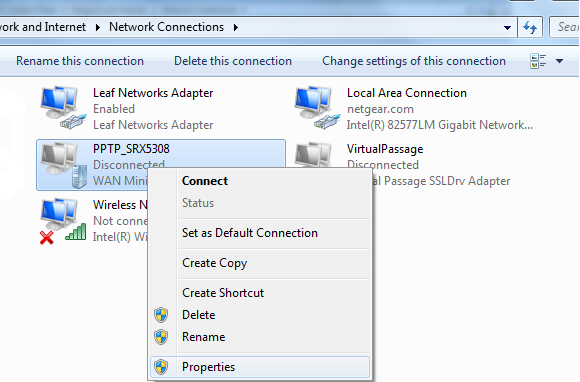Click the Enabled status under Leaf Networks

coord(114,109)
